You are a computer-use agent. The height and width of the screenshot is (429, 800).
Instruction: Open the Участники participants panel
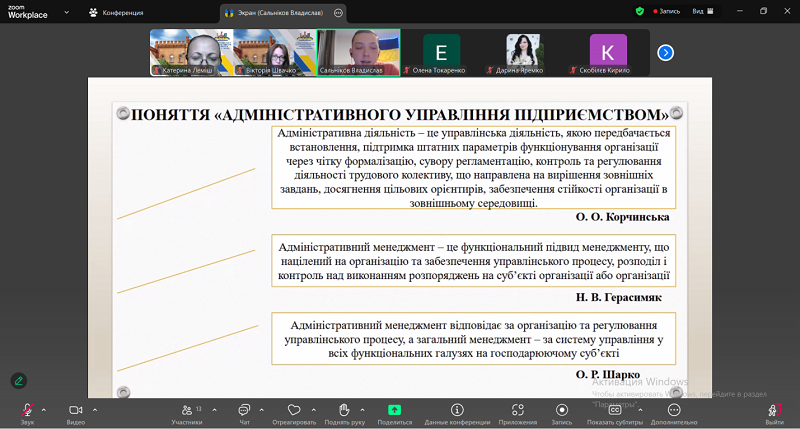pos(187,414)
